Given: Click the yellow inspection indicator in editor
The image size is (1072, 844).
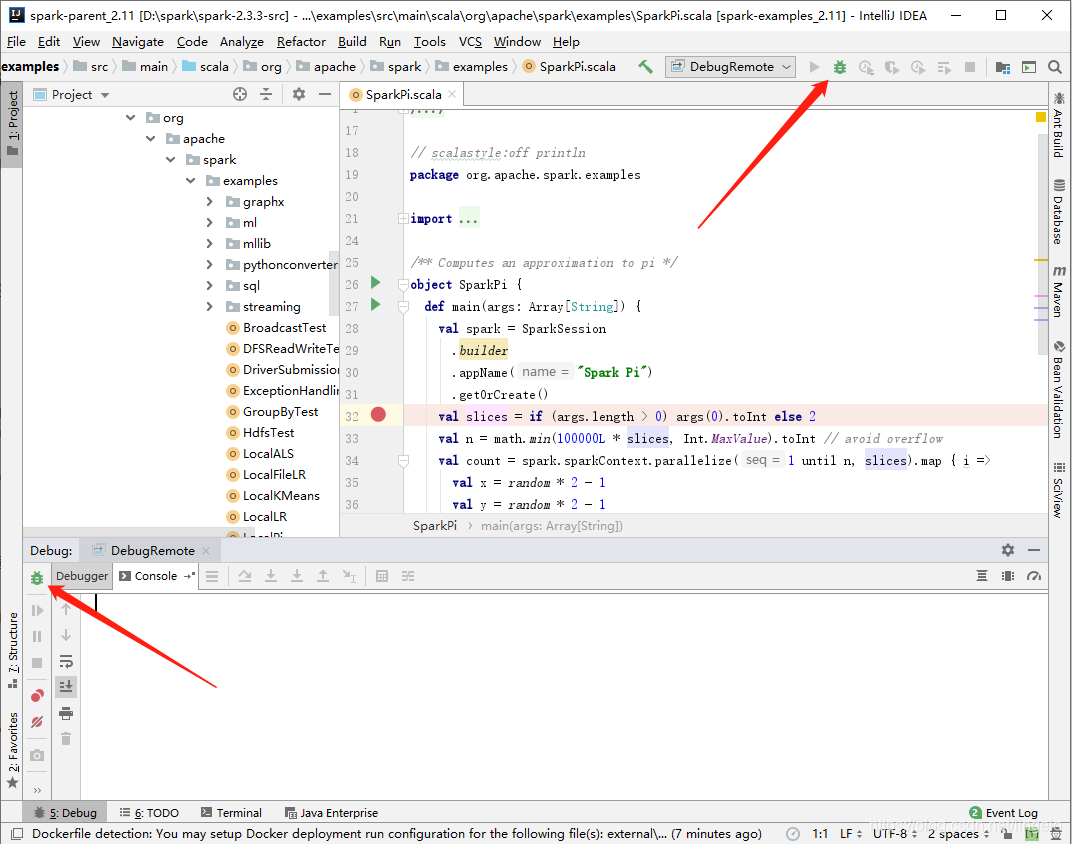Looking at the screenshot, I should (x=1041, y=117).
